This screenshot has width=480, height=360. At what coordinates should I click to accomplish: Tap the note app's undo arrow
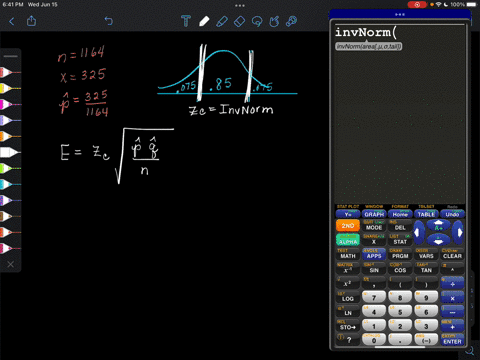[109, 21]
